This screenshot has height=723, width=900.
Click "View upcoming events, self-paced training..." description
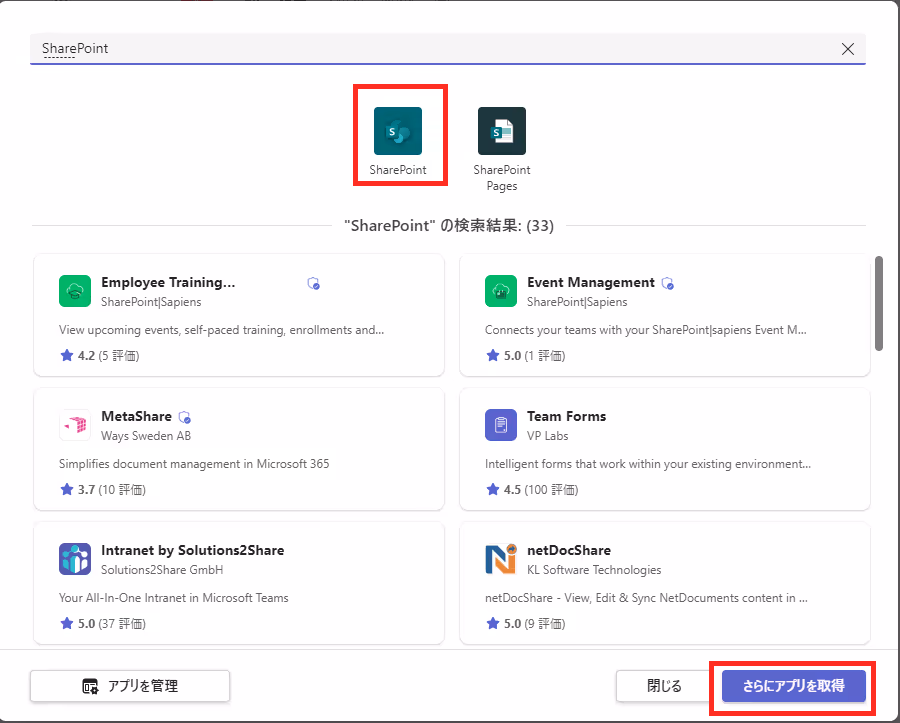point(221,330)
